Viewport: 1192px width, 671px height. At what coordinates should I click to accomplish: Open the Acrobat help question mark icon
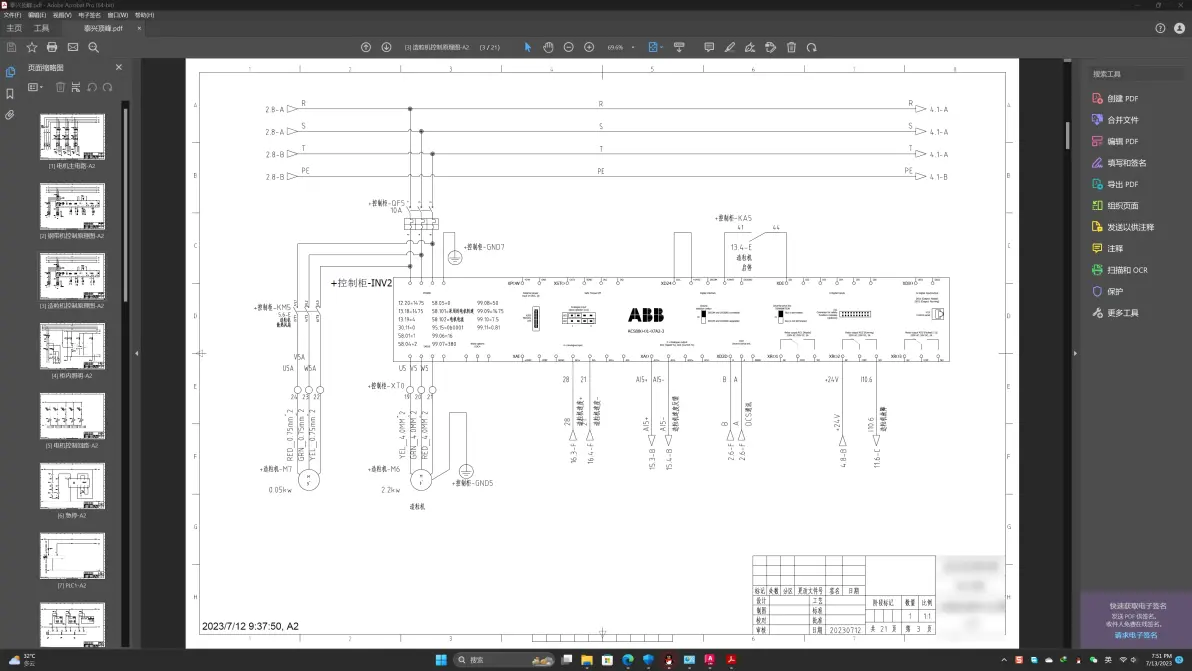[x=1160, y=28]
